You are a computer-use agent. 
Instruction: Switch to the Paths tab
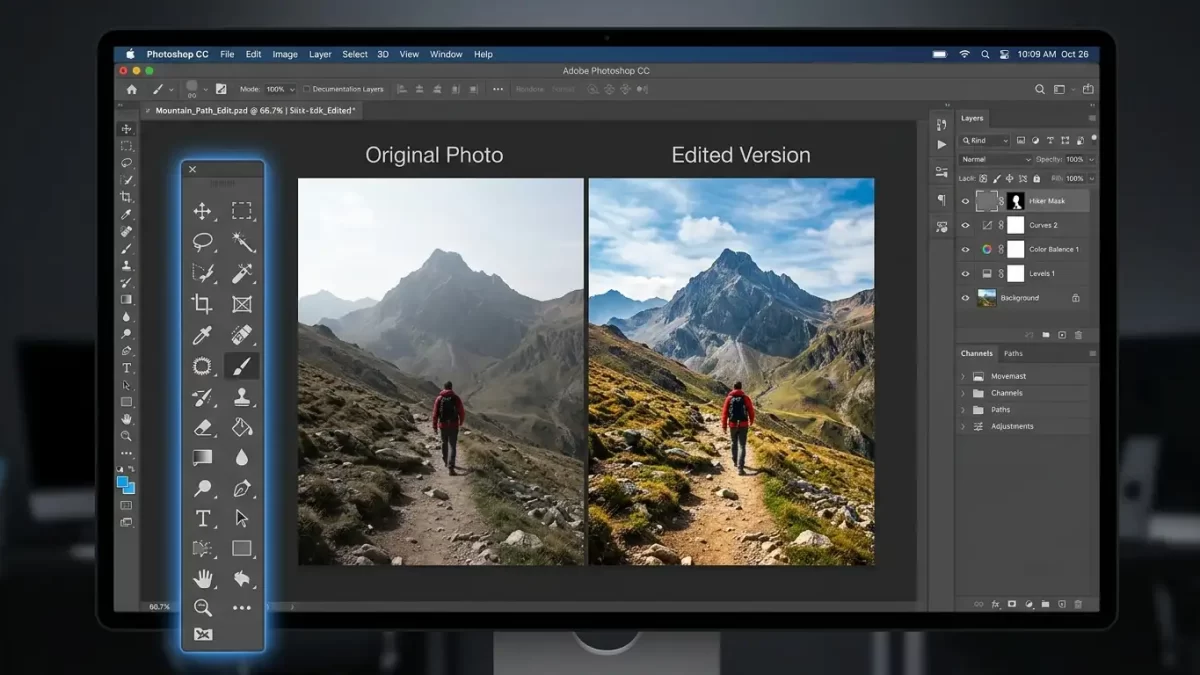click(1014, 354)
